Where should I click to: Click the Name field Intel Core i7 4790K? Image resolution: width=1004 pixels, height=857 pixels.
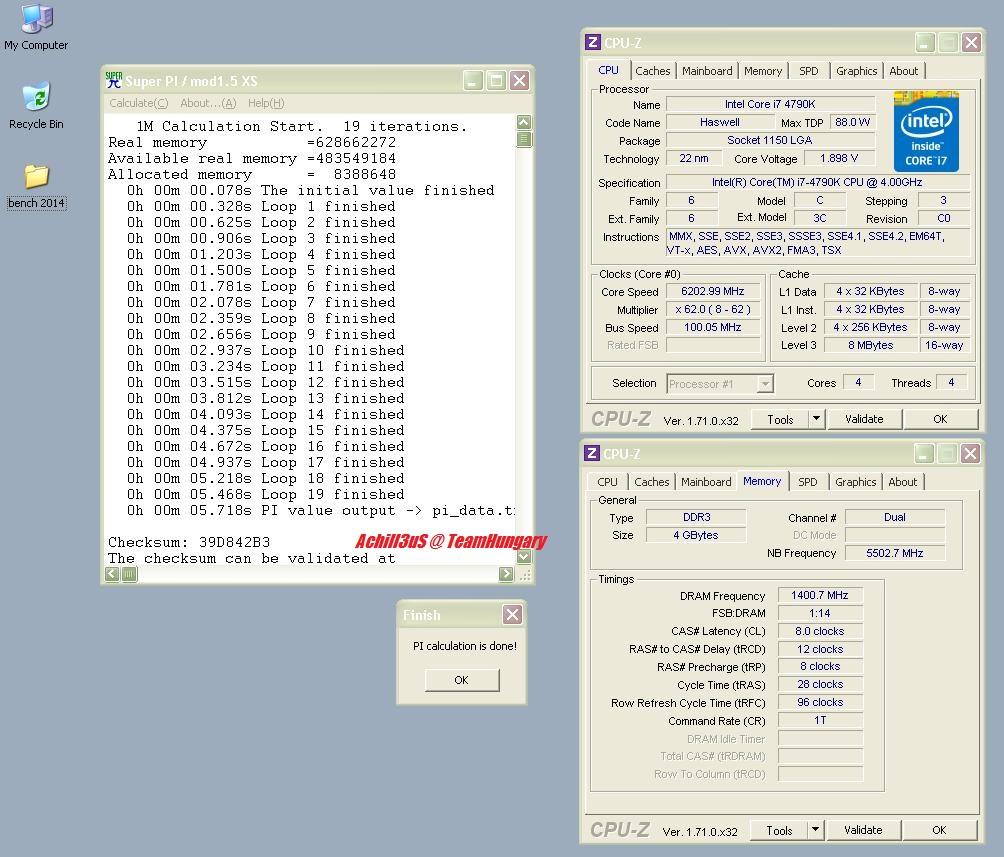click(770, 104)
